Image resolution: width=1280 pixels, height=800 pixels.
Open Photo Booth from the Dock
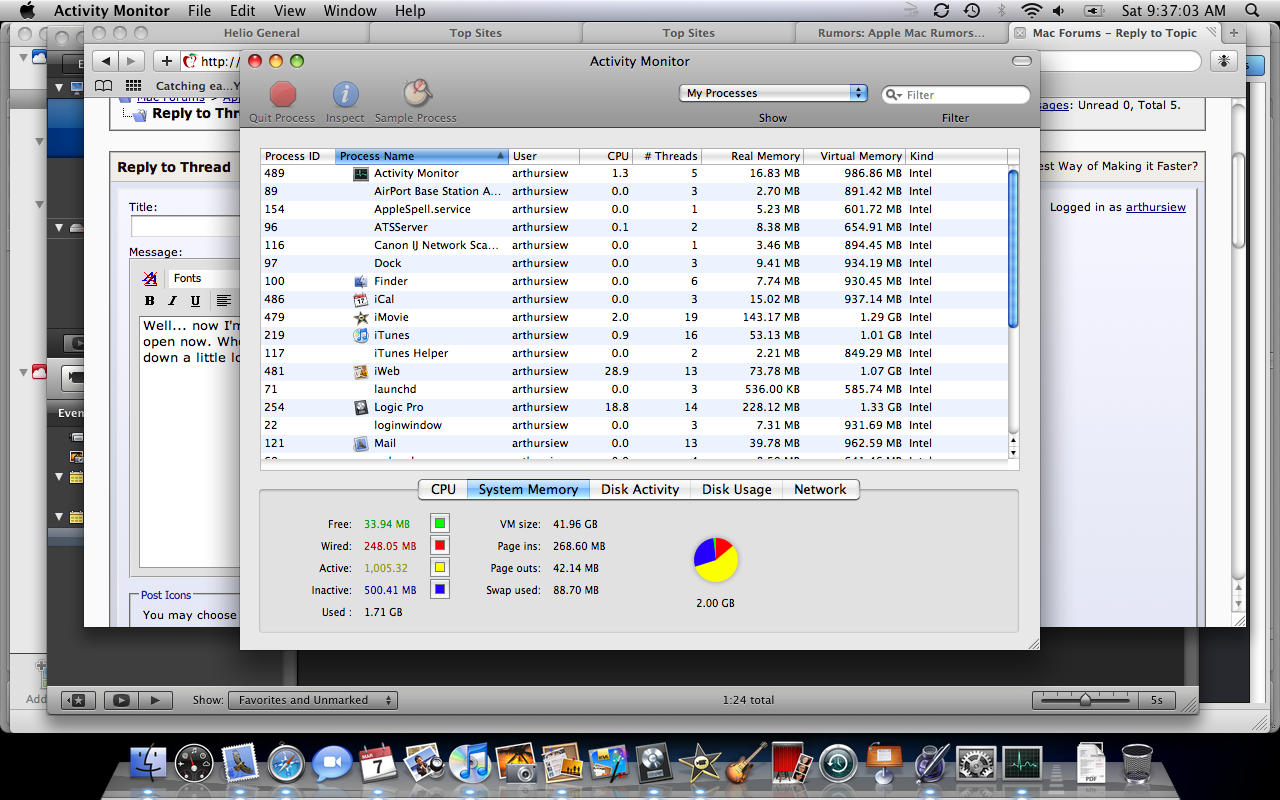(791, 764)
